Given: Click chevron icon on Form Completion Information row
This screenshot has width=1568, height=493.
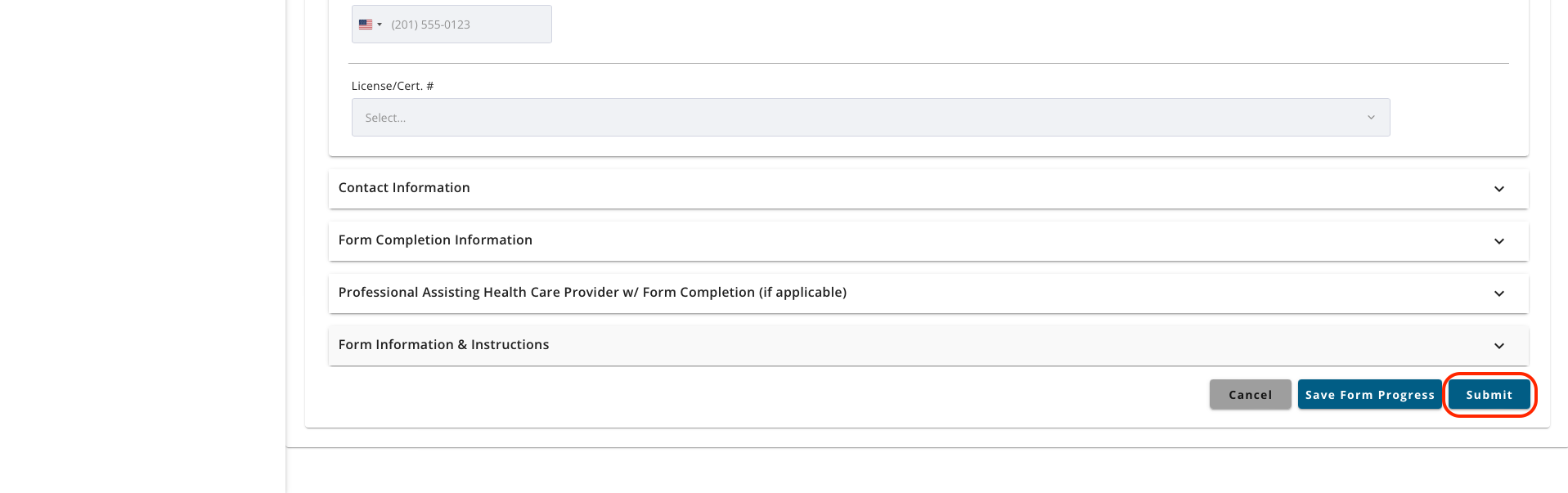Looking at the screenshot, I should (1498, 241).
